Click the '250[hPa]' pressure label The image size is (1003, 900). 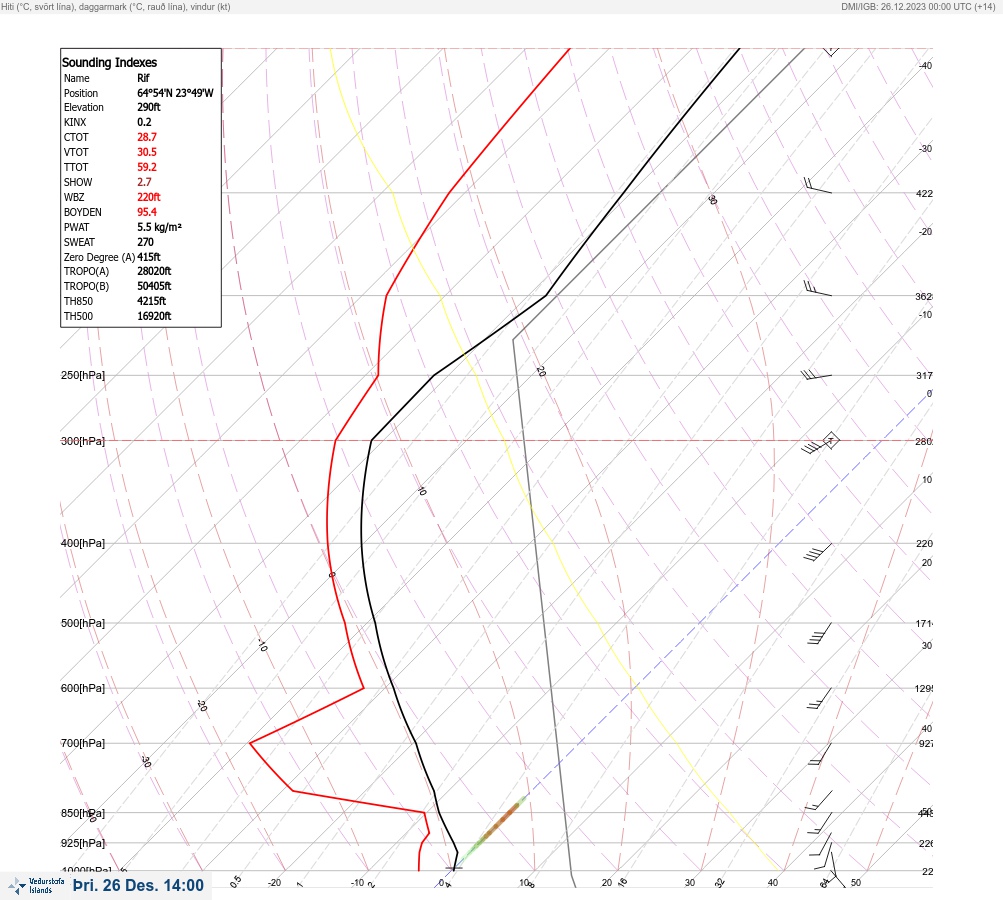tap(83, 375)
